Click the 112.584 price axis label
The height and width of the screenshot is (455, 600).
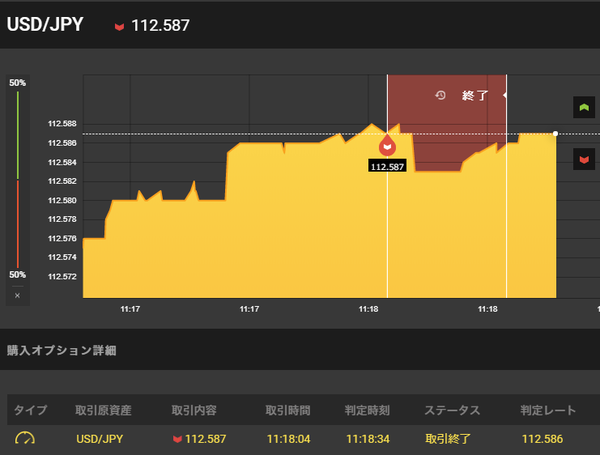[x=62, y=162]
